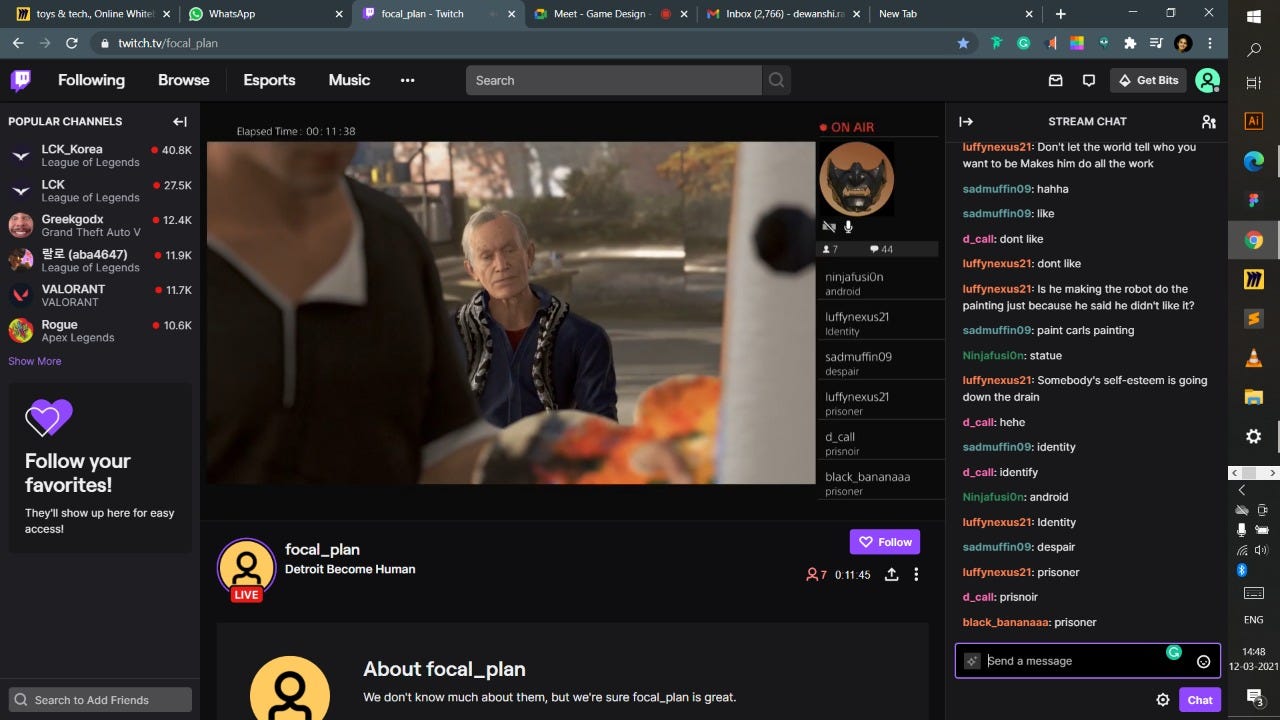Screen dimensions: 1280x720
Task: Open the Browse page
Action: click(x=184, y=80)
